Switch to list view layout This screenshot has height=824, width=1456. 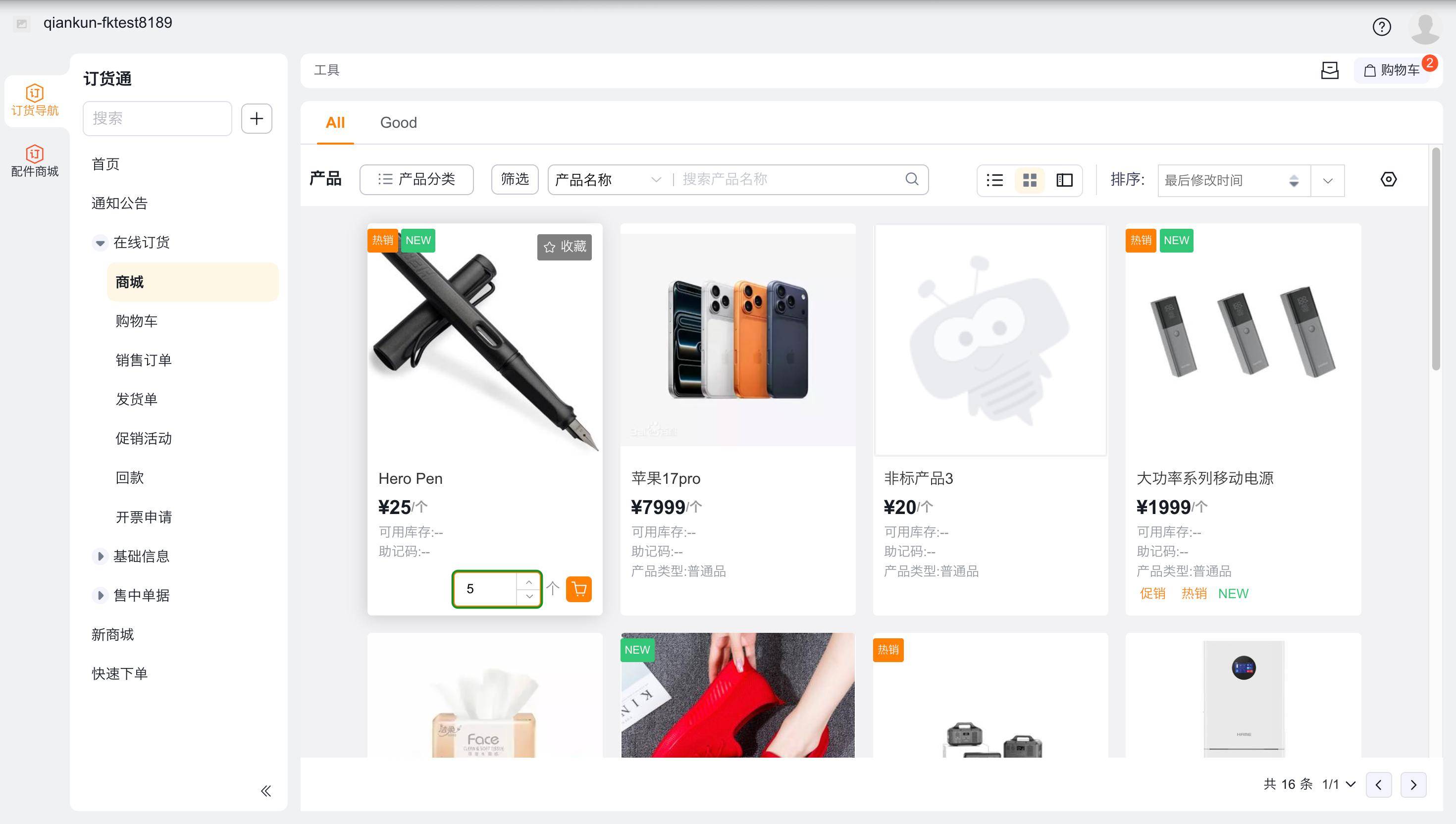pyautogui.click(x=994, y=180)
